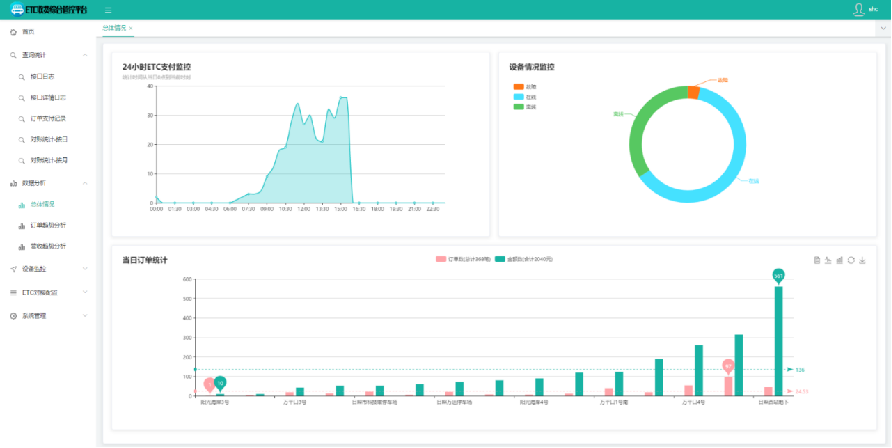This screenshot has width=892, height=448.
Task: Click the tallest teal bar in order chart
Action: tap(778, 340)
